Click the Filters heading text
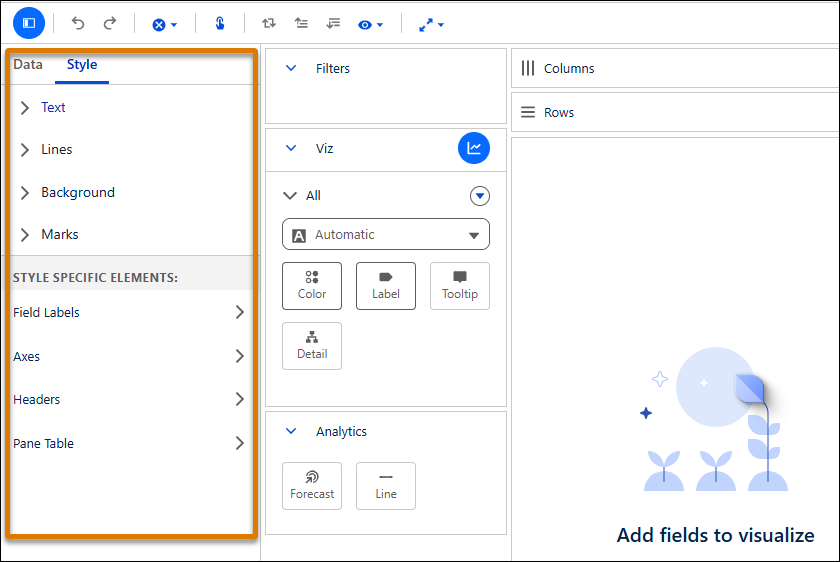This screenshot has height=562, width=840. pos(333,69)
